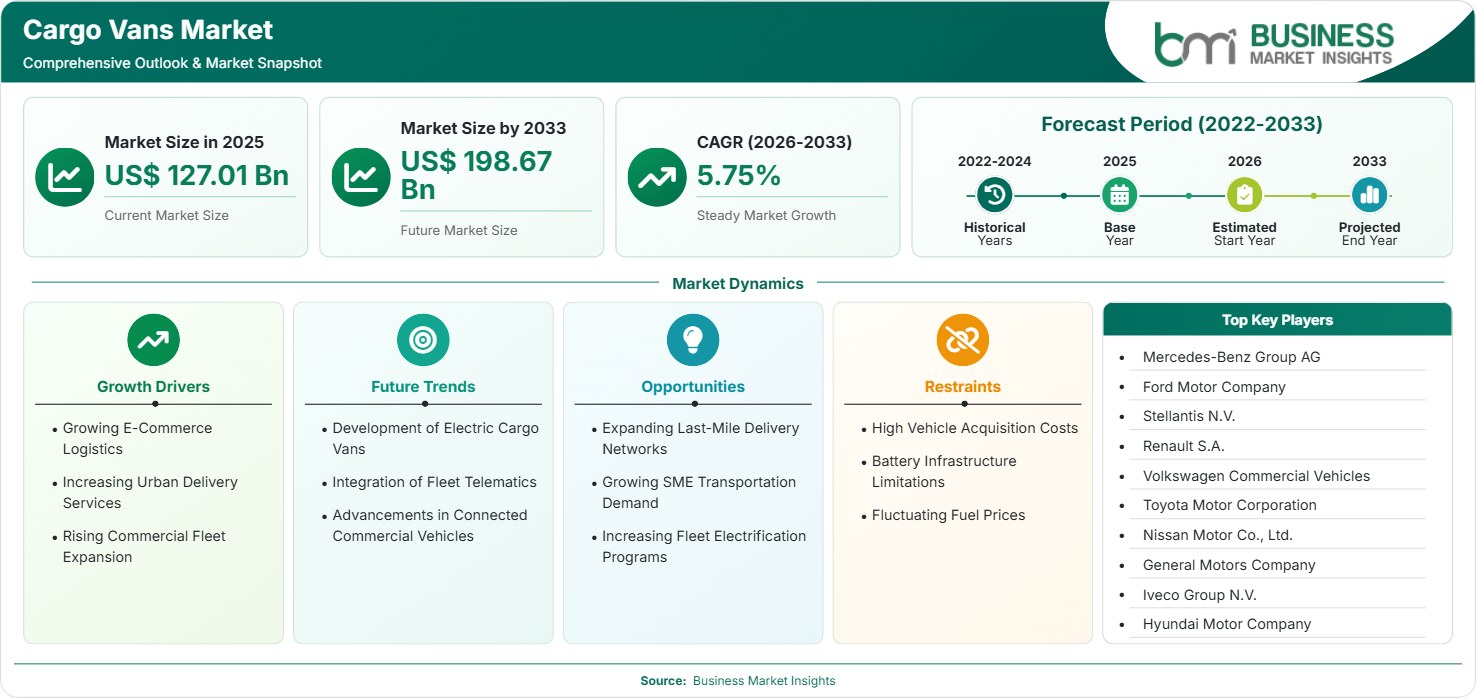This screenshot has height=698, width=1476.
Task: Click the 2033 timeline label
Action: click(1369, 161)
